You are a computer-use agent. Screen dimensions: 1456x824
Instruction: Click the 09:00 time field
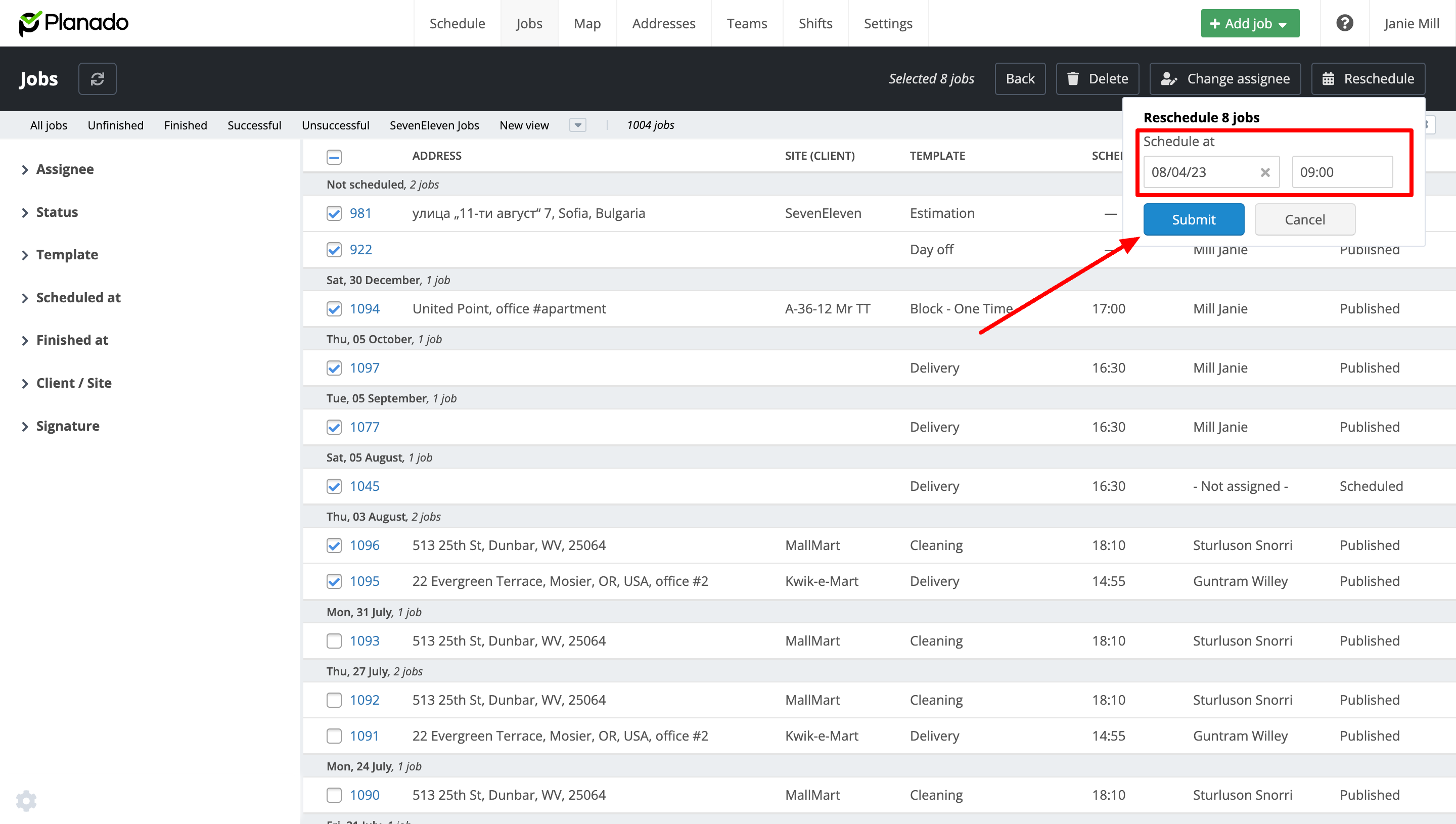[x=1342, y=172]
